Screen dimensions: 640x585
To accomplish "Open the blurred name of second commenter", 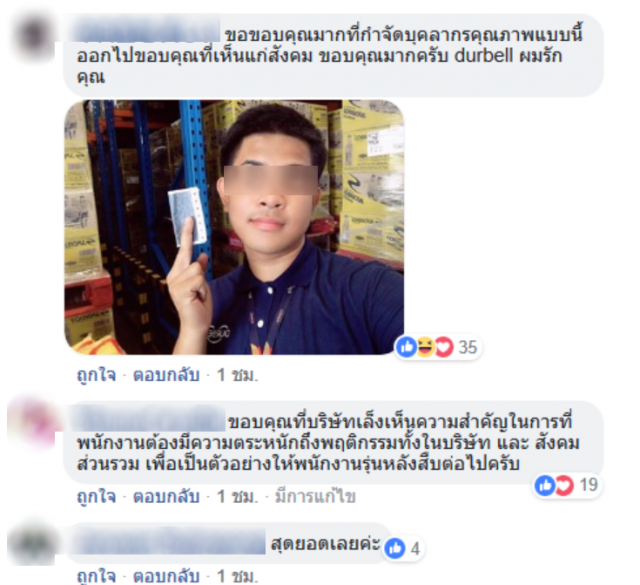I will pos(149,420).
